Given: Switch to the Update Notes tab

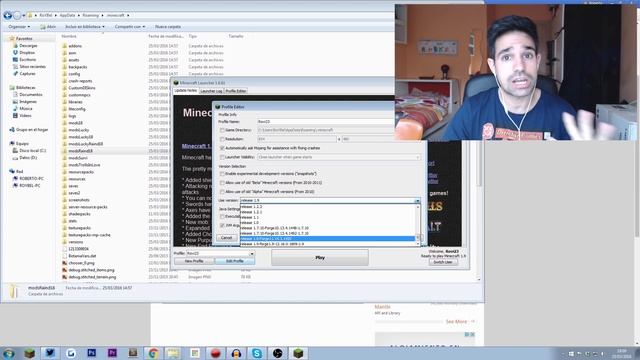Looking at the screenshot, I should 186,91.
